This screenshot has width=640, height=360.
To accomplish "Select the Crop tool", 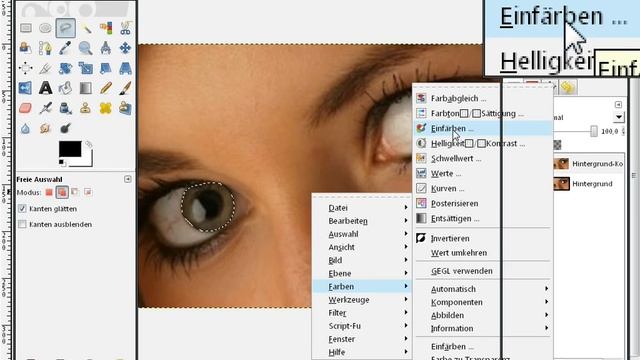I will click(45, 68).
